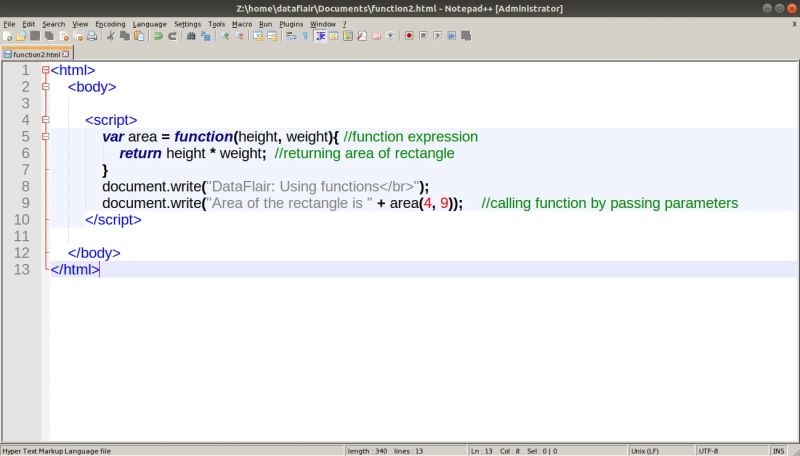Click the Save toolbar icon
Screen dimensions: 800x456
[x=35, y=36]
